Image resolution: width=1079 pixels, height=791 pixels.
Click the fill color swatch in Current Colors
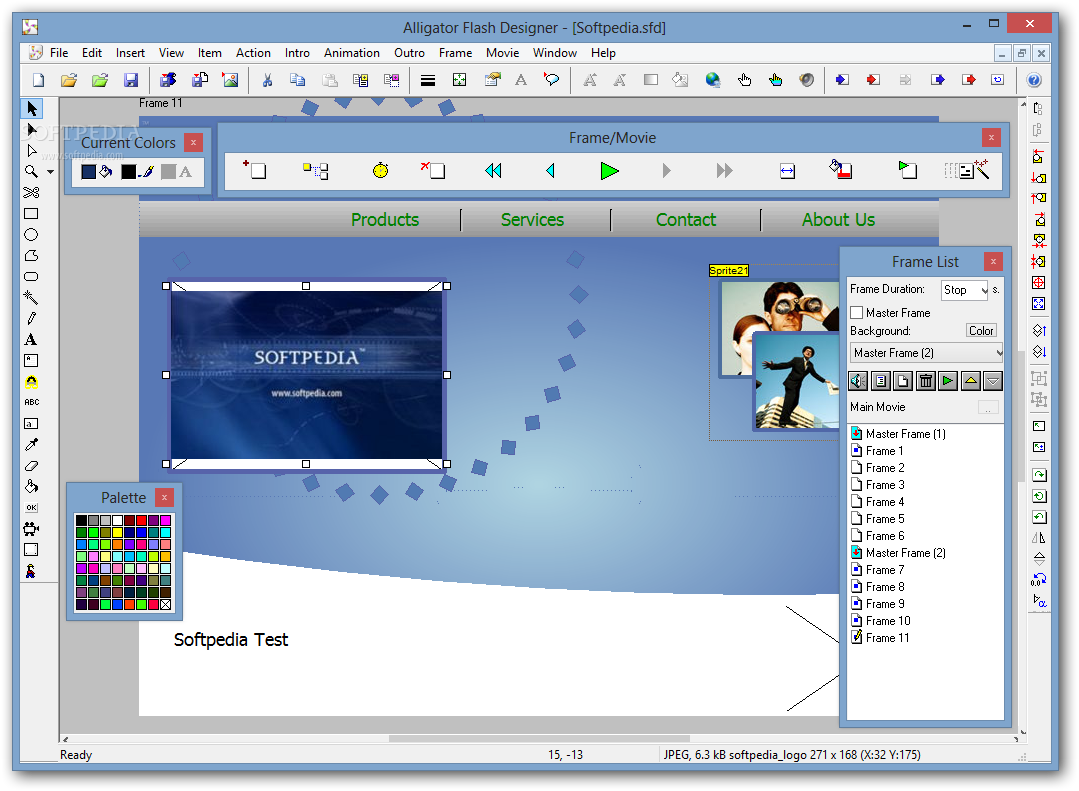[88, 171]
